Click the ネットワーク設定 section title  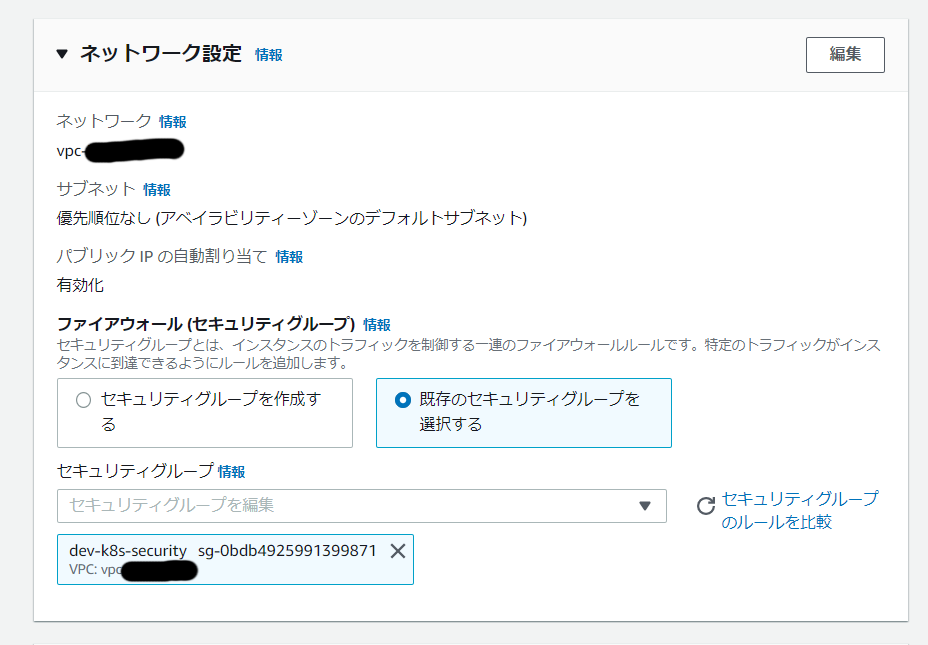click(x=161, y=54)
